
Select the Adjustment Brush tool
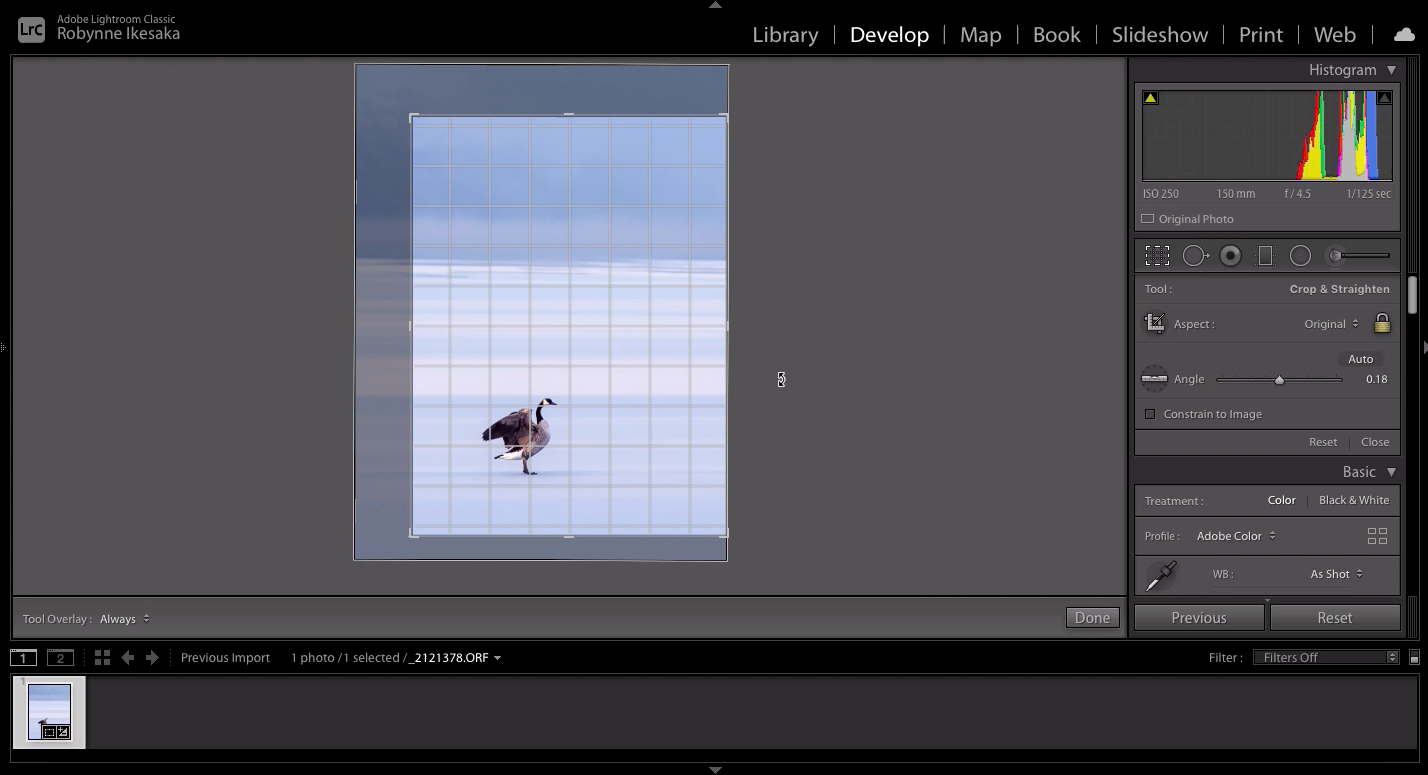click(x=1335, y=256)
